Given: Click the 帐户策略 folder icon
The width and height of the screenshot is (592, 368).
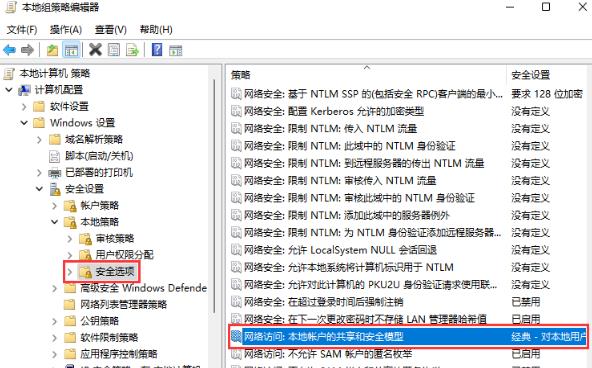Looking at the screenshot, I should click(x=70, y=206).
